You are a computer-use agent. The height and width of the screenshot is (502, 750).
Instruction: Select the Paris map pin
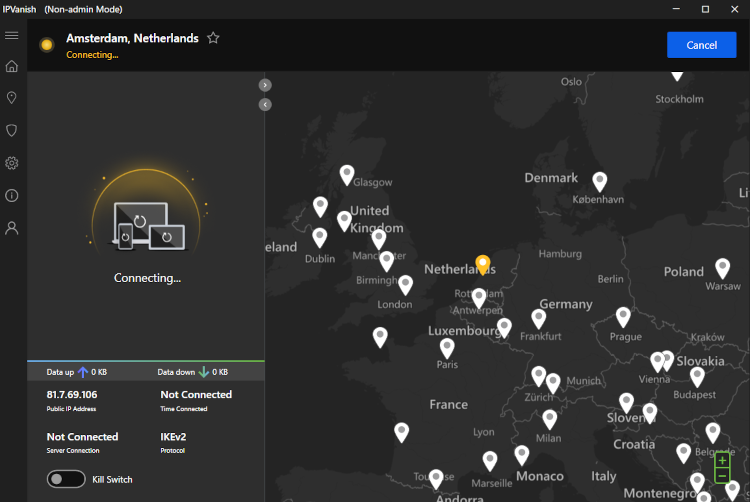(447, 349)
